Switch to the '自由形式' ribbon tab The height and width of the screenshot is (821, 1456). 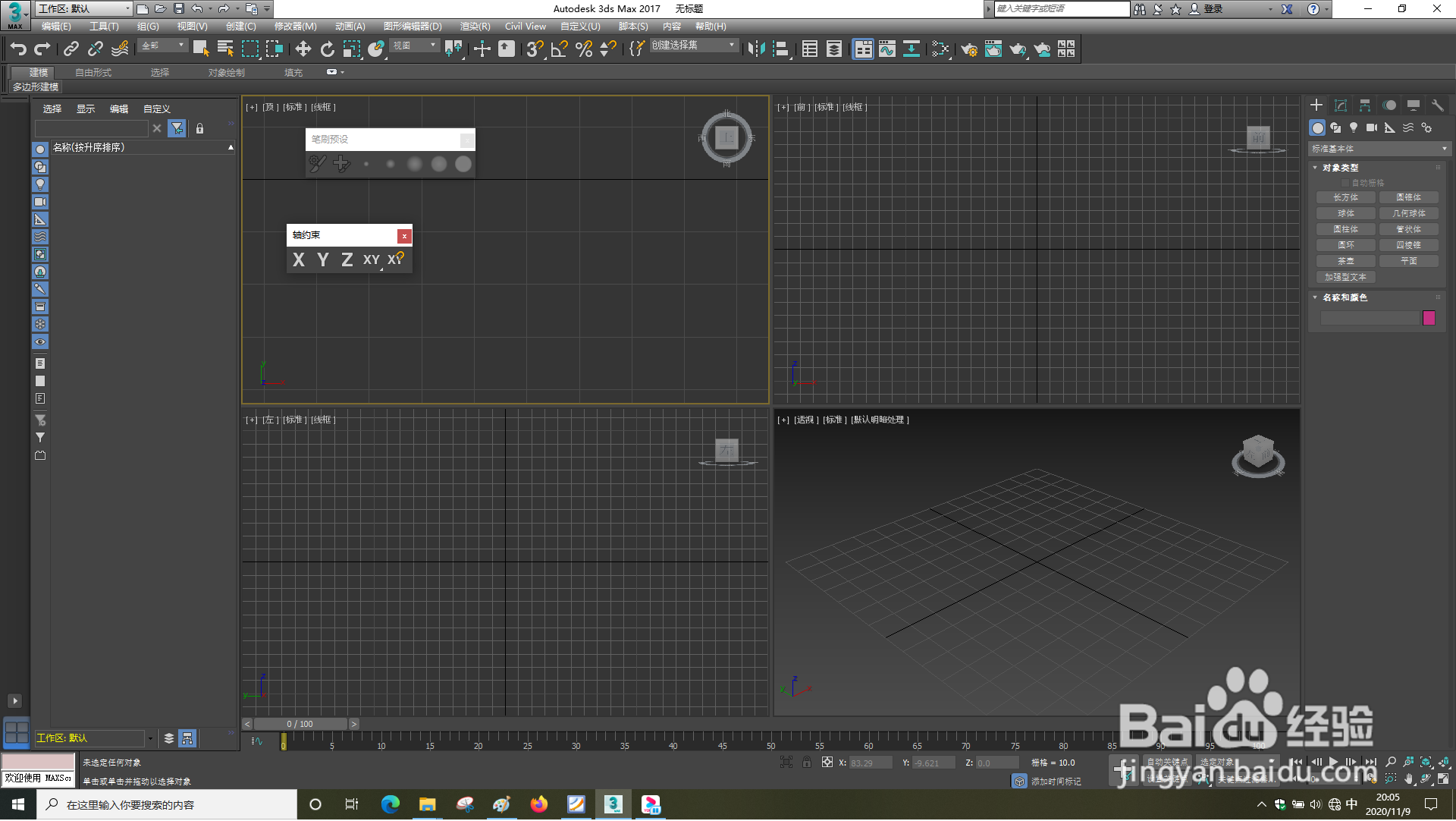click(x=93, y=73)
